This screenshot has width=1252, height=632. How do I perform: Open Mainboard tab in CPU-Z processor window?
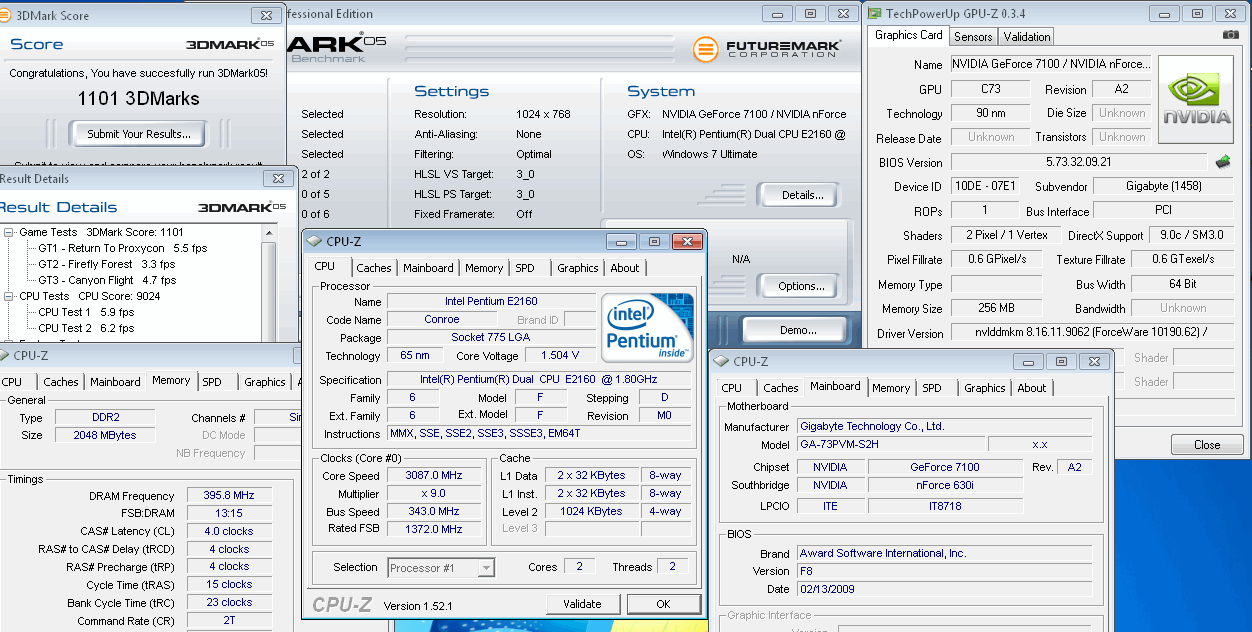pyautogui.click(x=428, y=268)
